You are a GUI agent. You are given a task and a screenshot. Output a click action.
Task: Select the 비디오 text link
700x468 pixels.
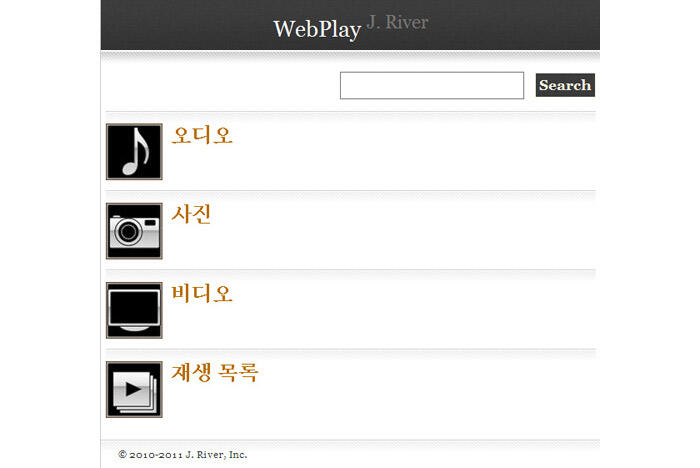point(202,293)
